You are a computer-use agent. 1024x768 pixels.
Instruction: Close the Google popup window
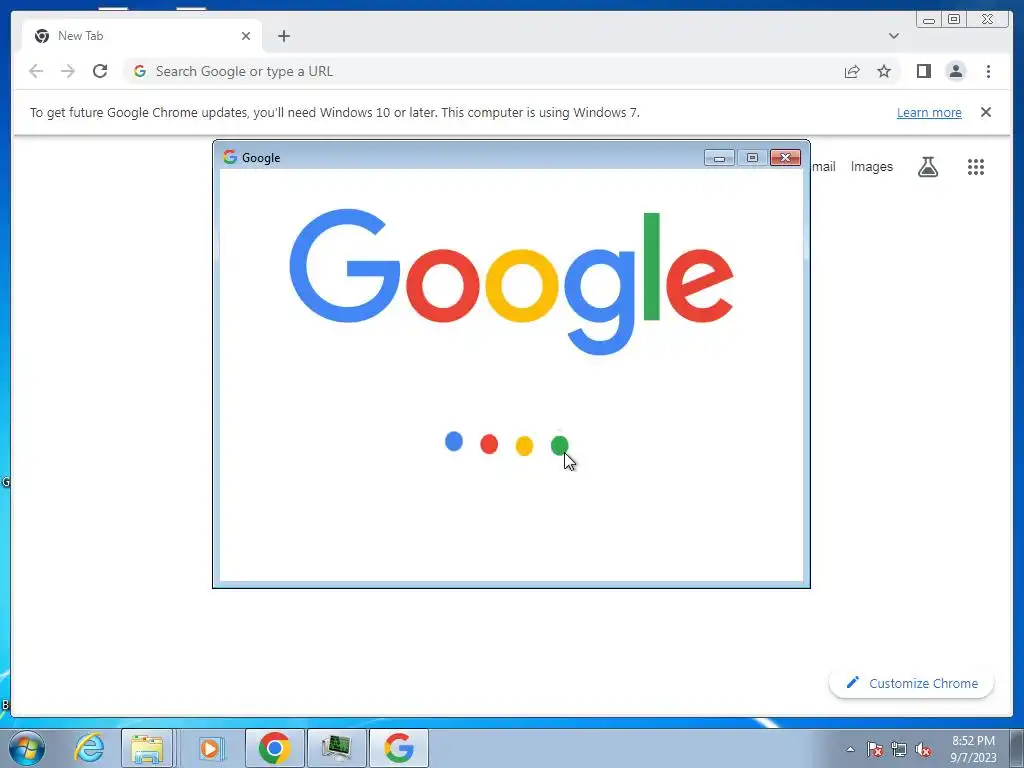click(785, 157)
